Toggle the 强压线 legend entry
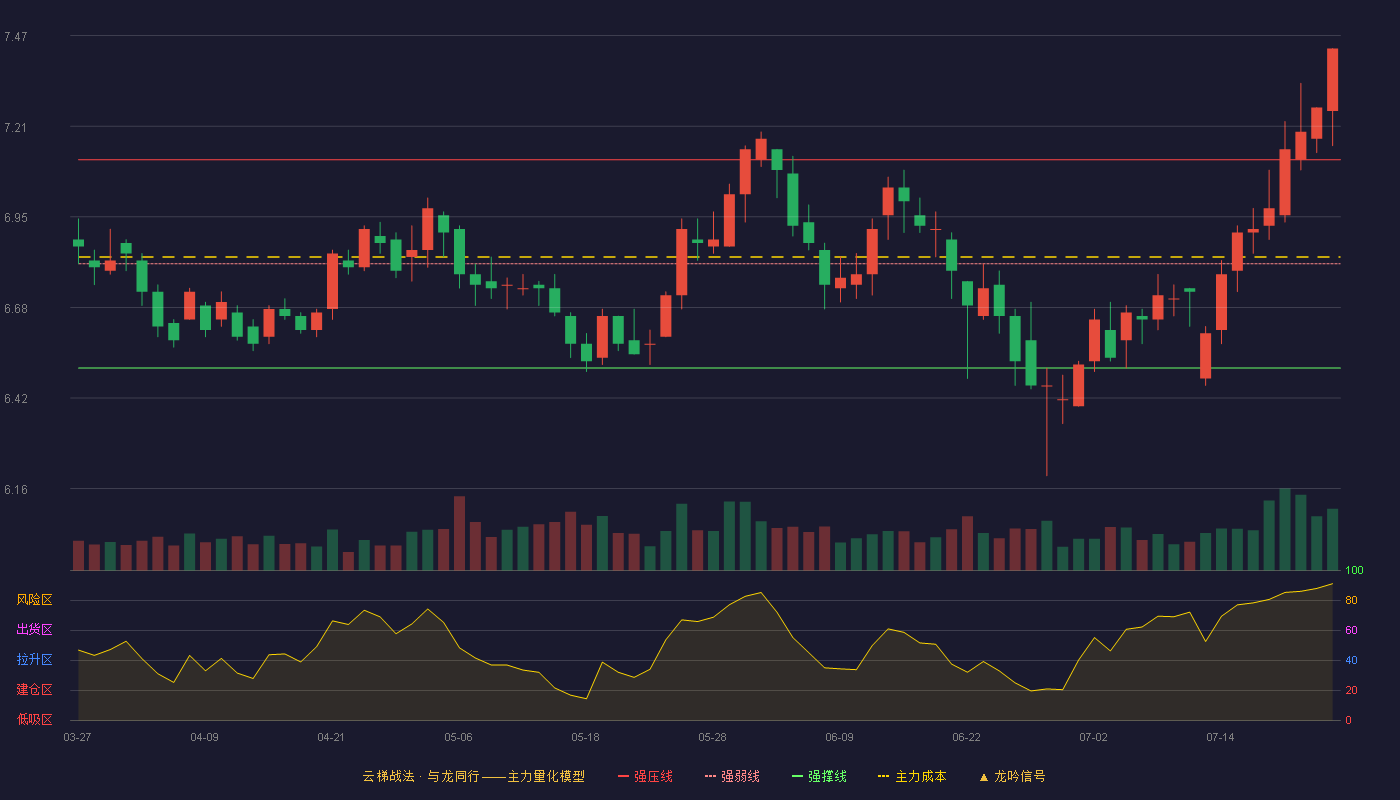Viewport: 1400px width, 800px height. click(645, 776)
